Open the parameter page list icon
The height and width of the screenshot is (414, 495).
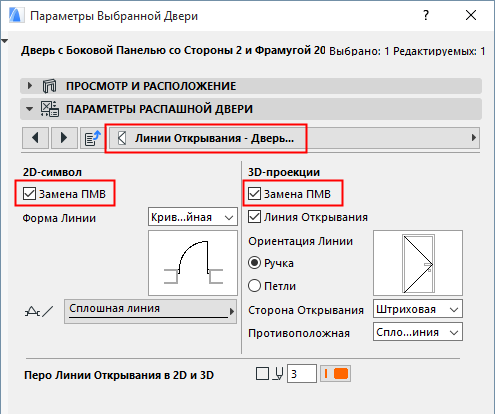point(92,138)
